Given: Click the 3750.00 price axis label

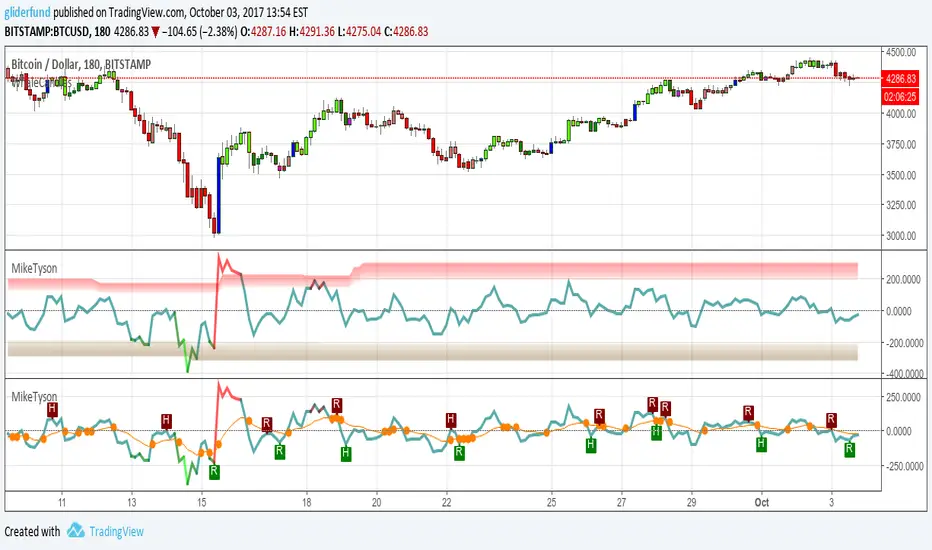Looking at the screenshot, I should (900, 144).
